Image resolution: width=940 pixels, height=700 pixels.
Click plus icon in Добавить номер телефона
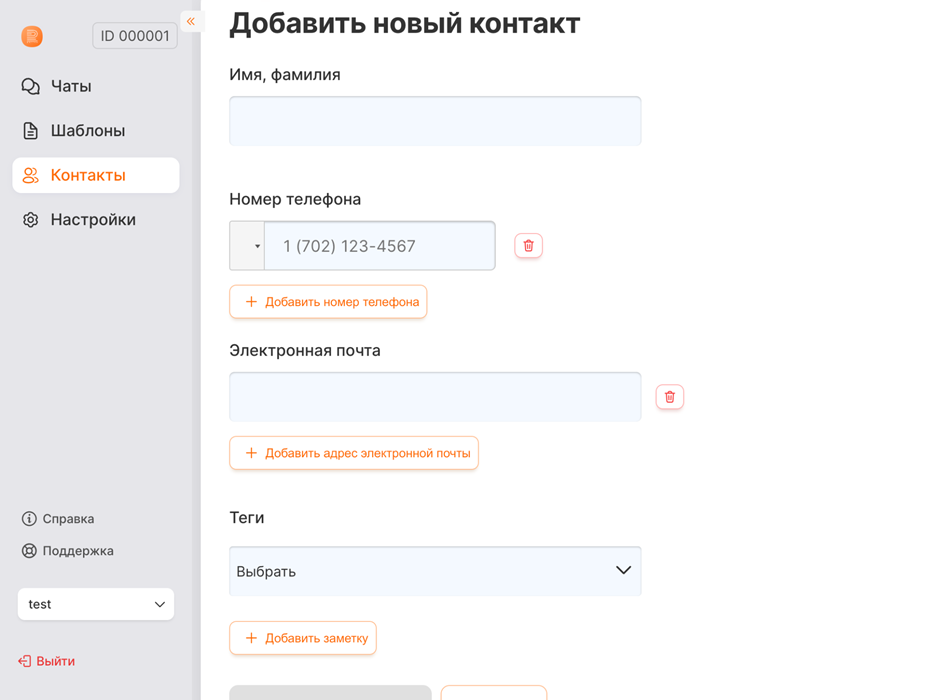click(251, 302)
